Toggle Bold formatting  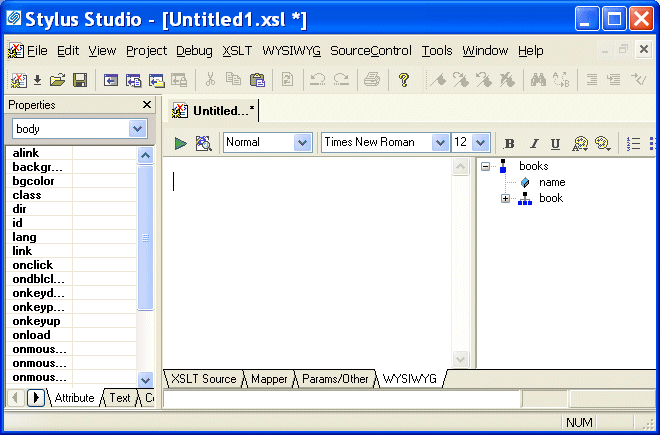[509, 143]
